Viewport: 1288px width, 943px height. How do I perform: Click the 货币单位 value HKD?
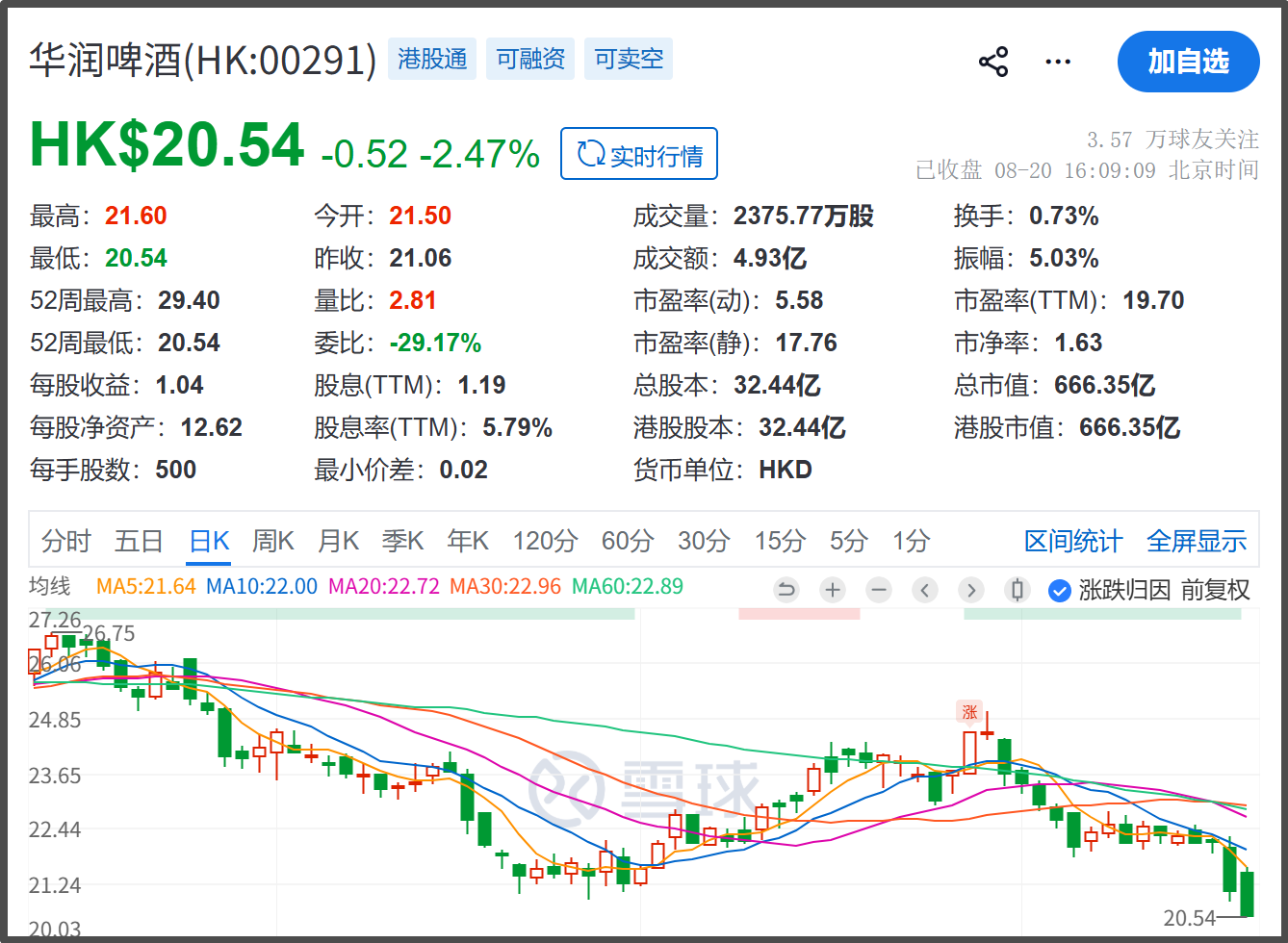(x=786, y=470)
